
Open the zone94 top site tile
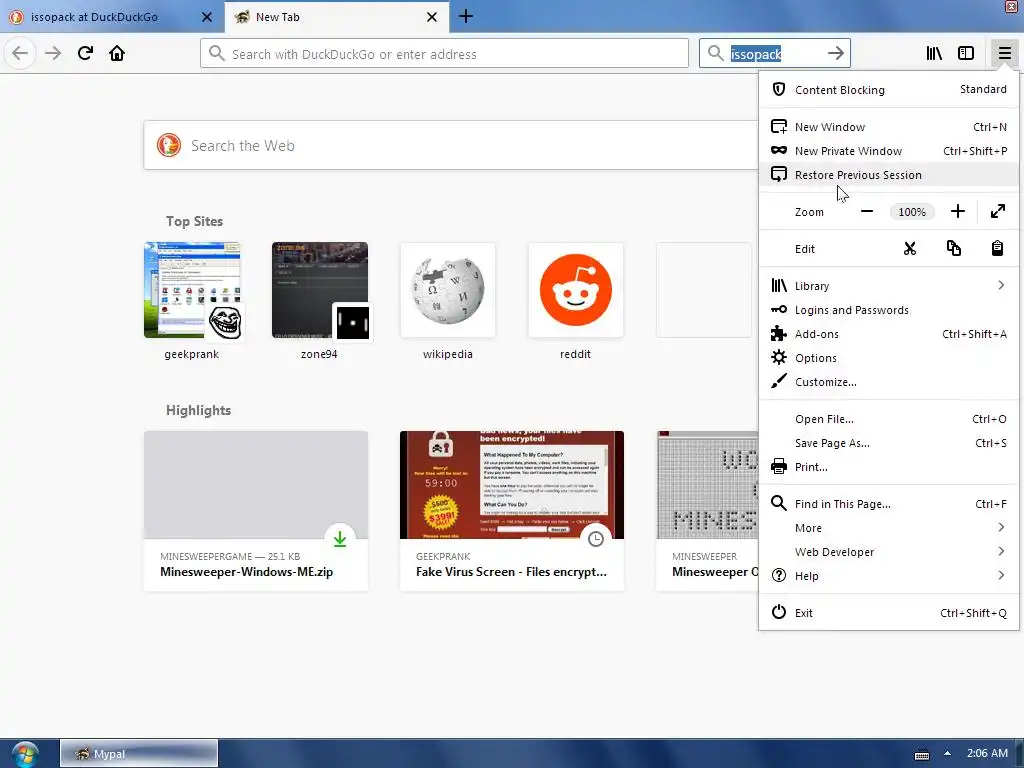pos(319,301)
